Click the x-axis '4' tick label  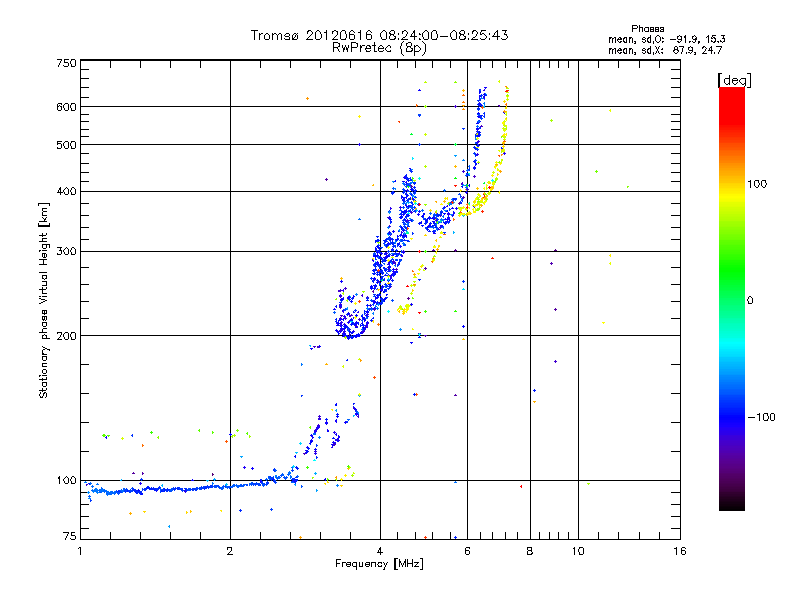tap(380, 551)
